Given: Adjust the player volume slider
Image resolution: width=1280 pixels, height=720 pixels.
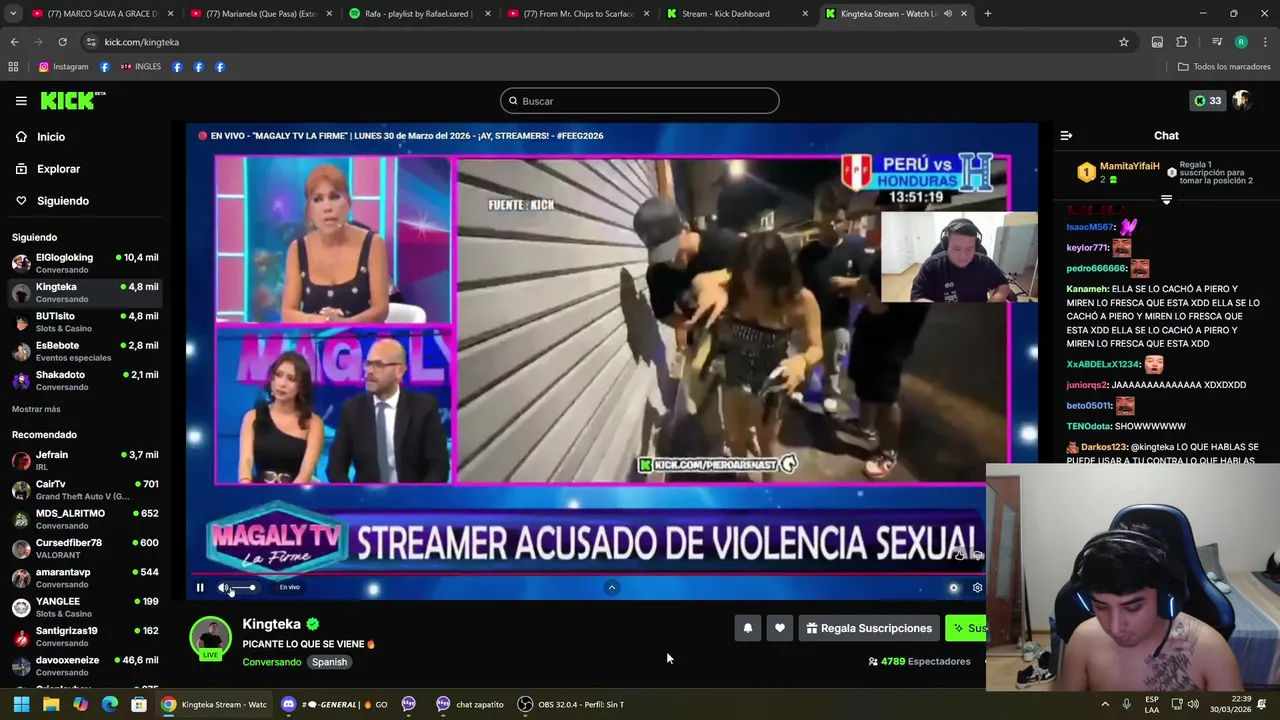Looking at the screenshot, I should click(243, 588).
